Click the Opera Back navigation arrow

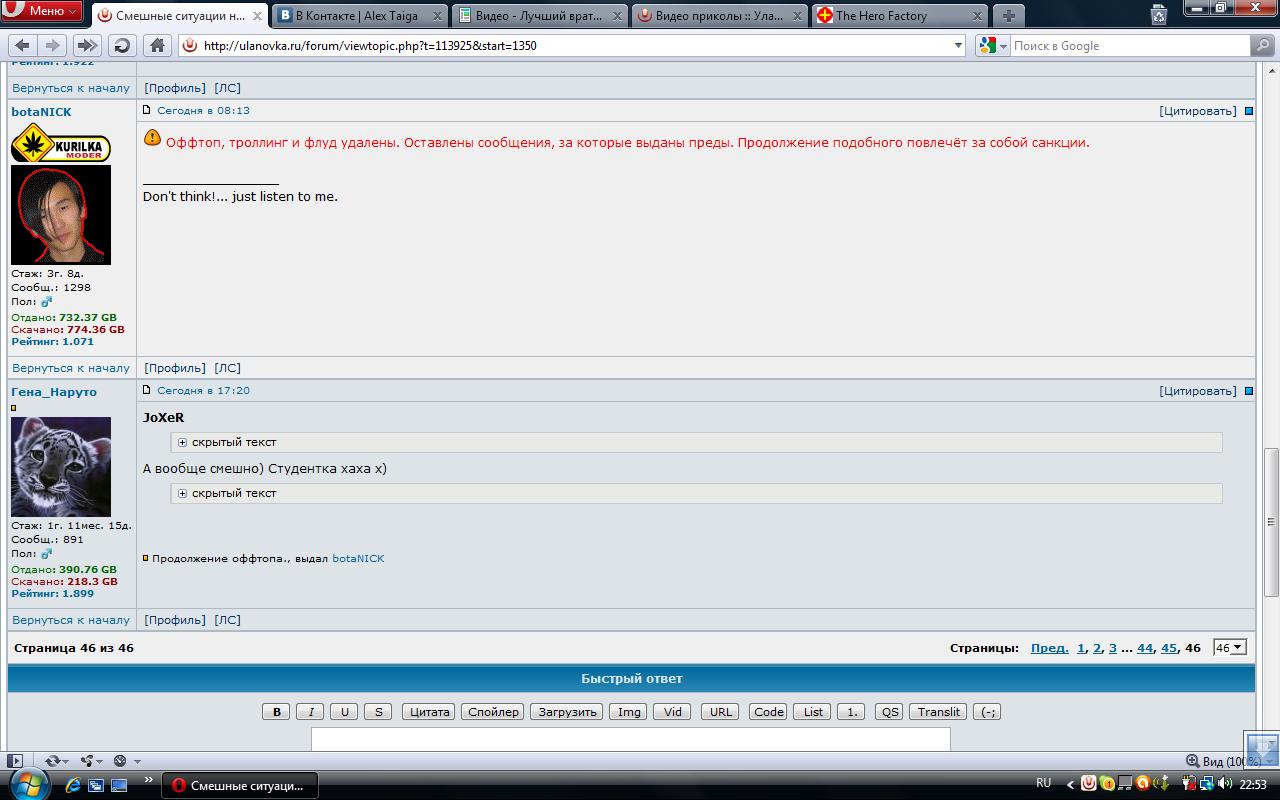[22, 45]
